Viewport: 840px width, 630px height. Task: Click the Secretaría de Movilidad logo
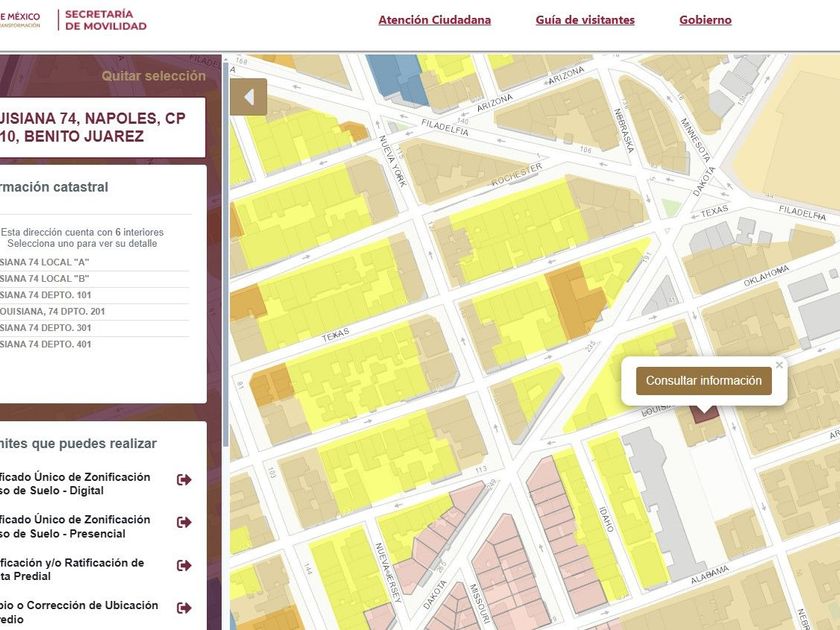click(x=104, y=20)
